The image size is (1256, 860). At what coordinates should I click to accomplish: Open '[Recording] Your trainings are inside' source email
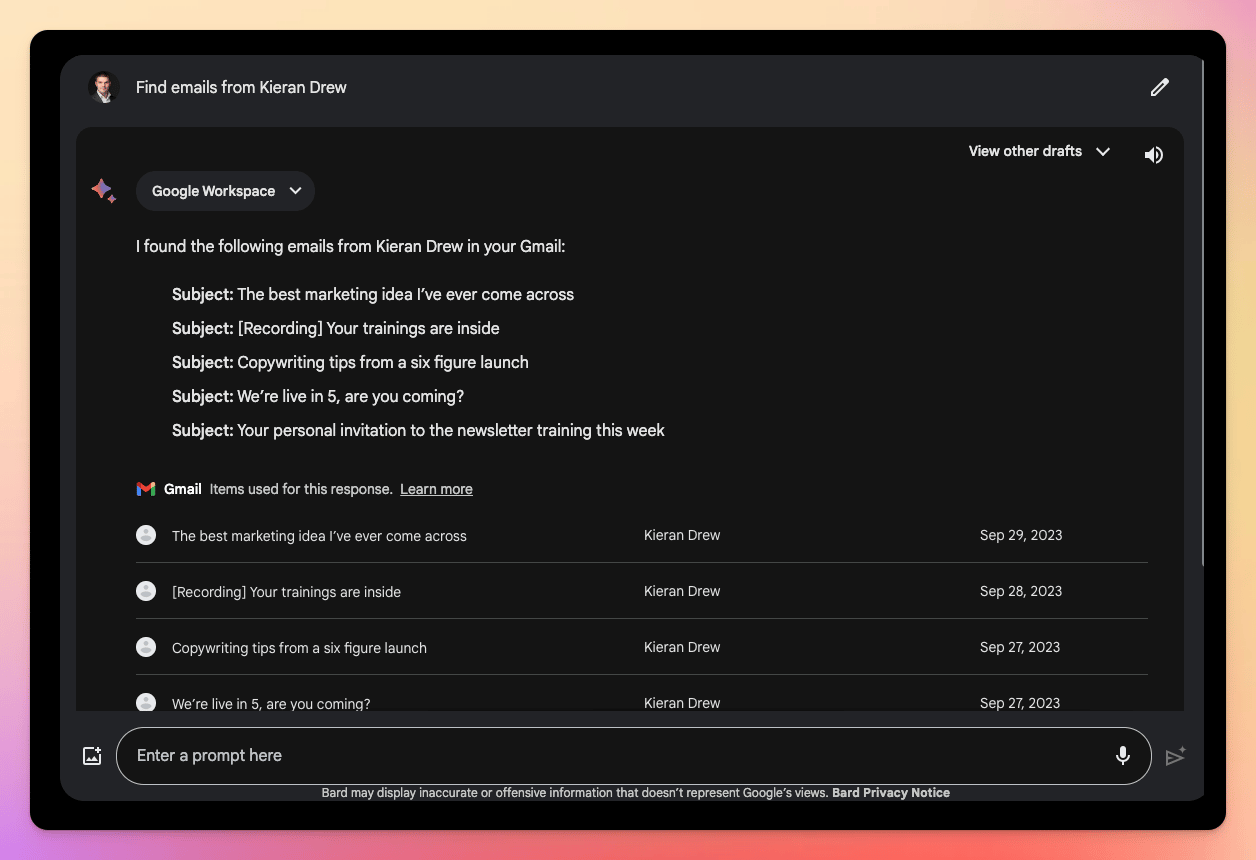[x=642, y=591]
